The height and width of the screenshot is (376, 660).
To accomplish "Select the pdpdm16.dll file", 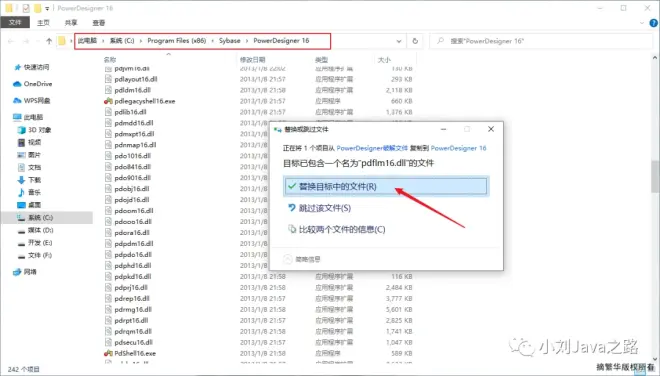I will 133,243.
